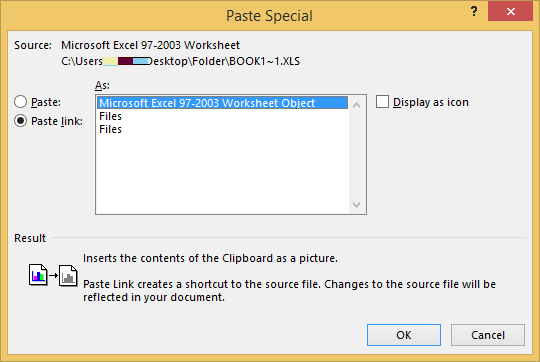Screen dimensions: 540x362
Task: Click the question mark help icon
Action: tap(474, 12)
